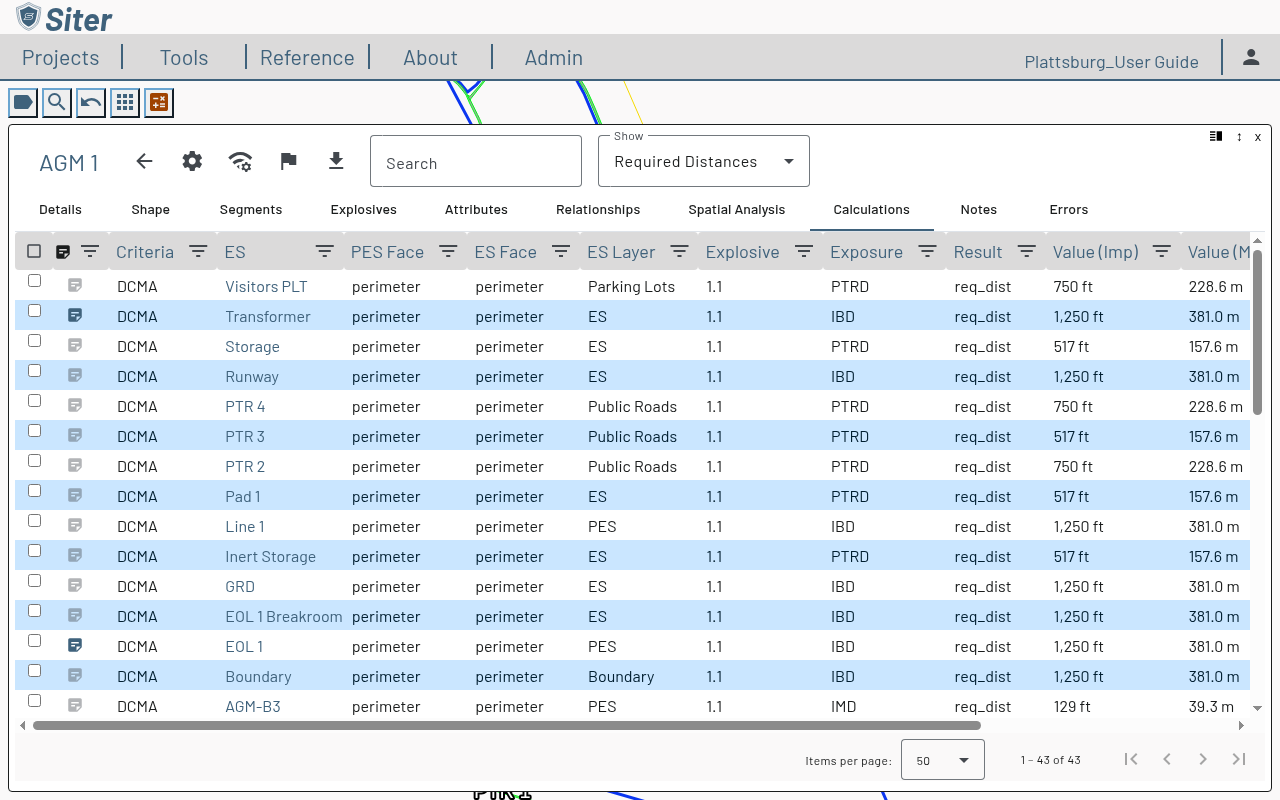This screenshot has width=1280, height=800.
Task: Open the magnifier search tool
Action: click(x=57, y=102)
